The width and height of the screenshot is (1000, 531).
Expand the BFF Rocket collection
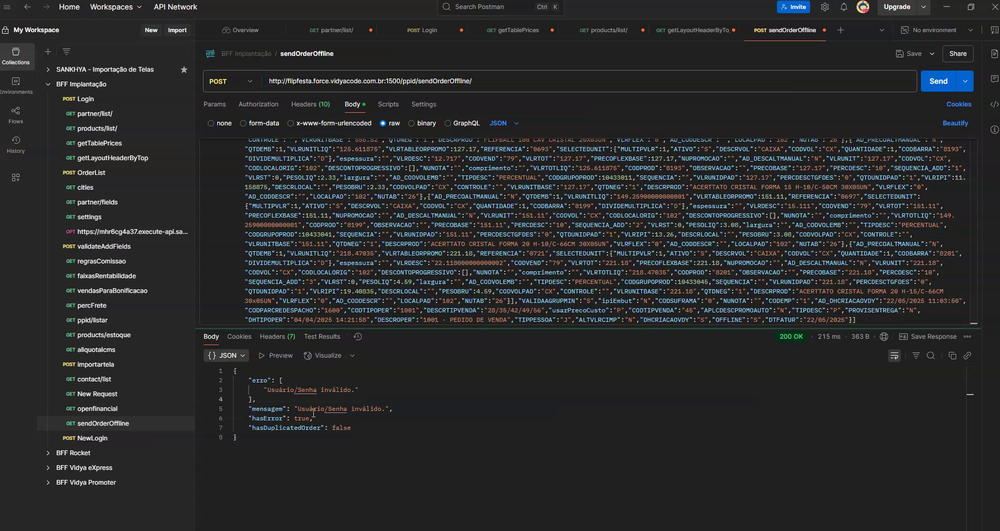click(48, 453)
